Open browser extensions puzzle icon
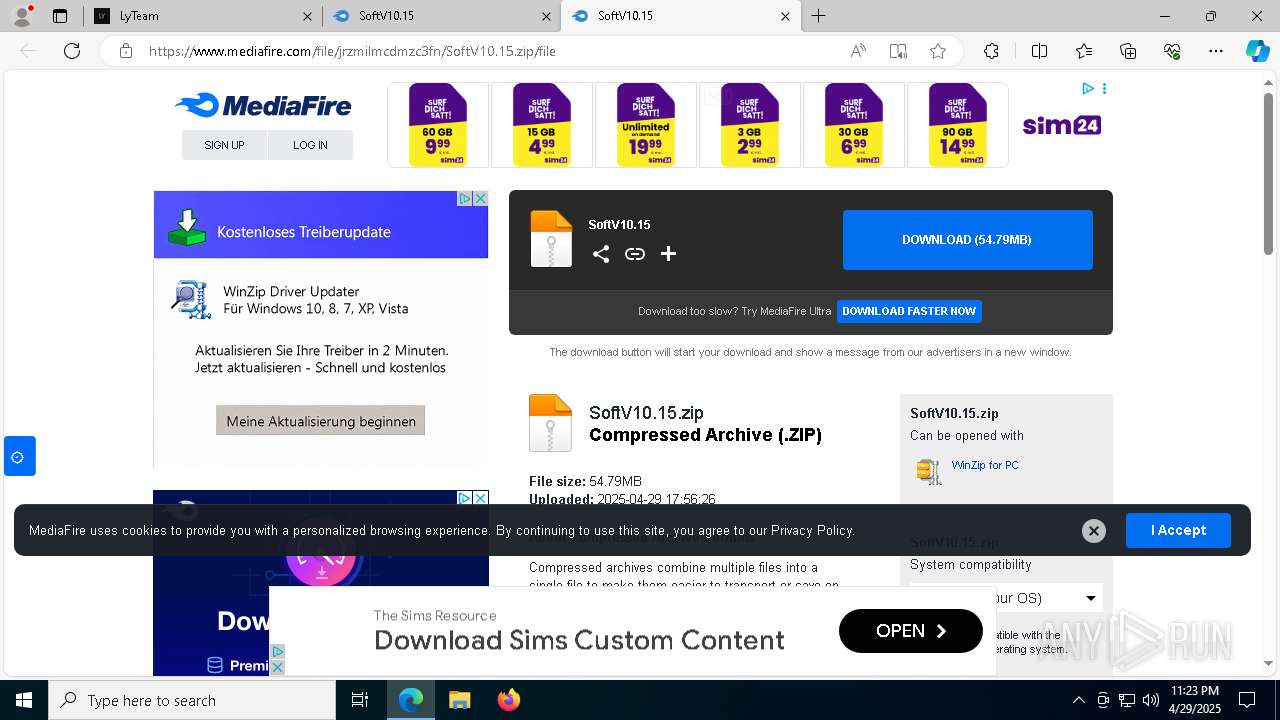The height and width of the screenshot is (720, 1280). [x=991, y=51]
